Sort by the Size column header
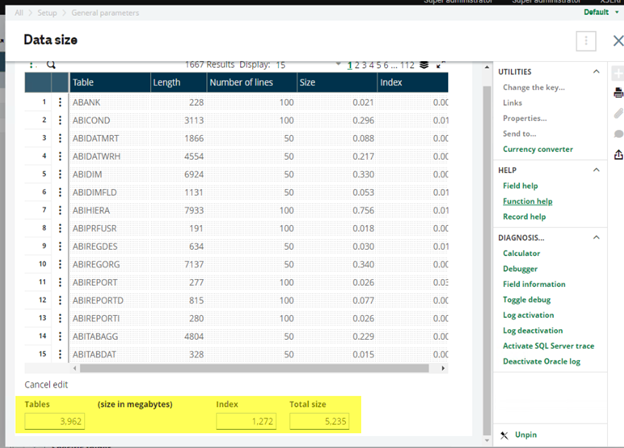Screen dimensions: 624x448 pos(337,82)
